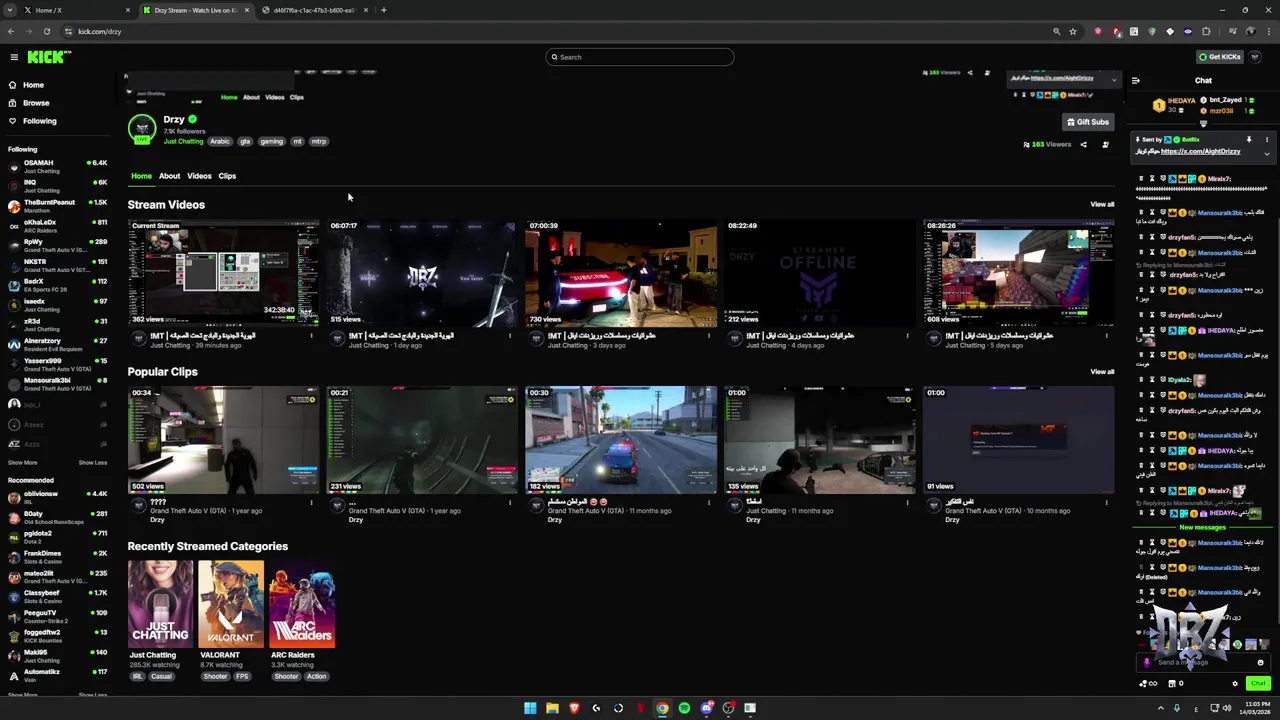This screenshot has height=720, width=1280.
Task: Open VALORANT category card
Action: (231, 604)
